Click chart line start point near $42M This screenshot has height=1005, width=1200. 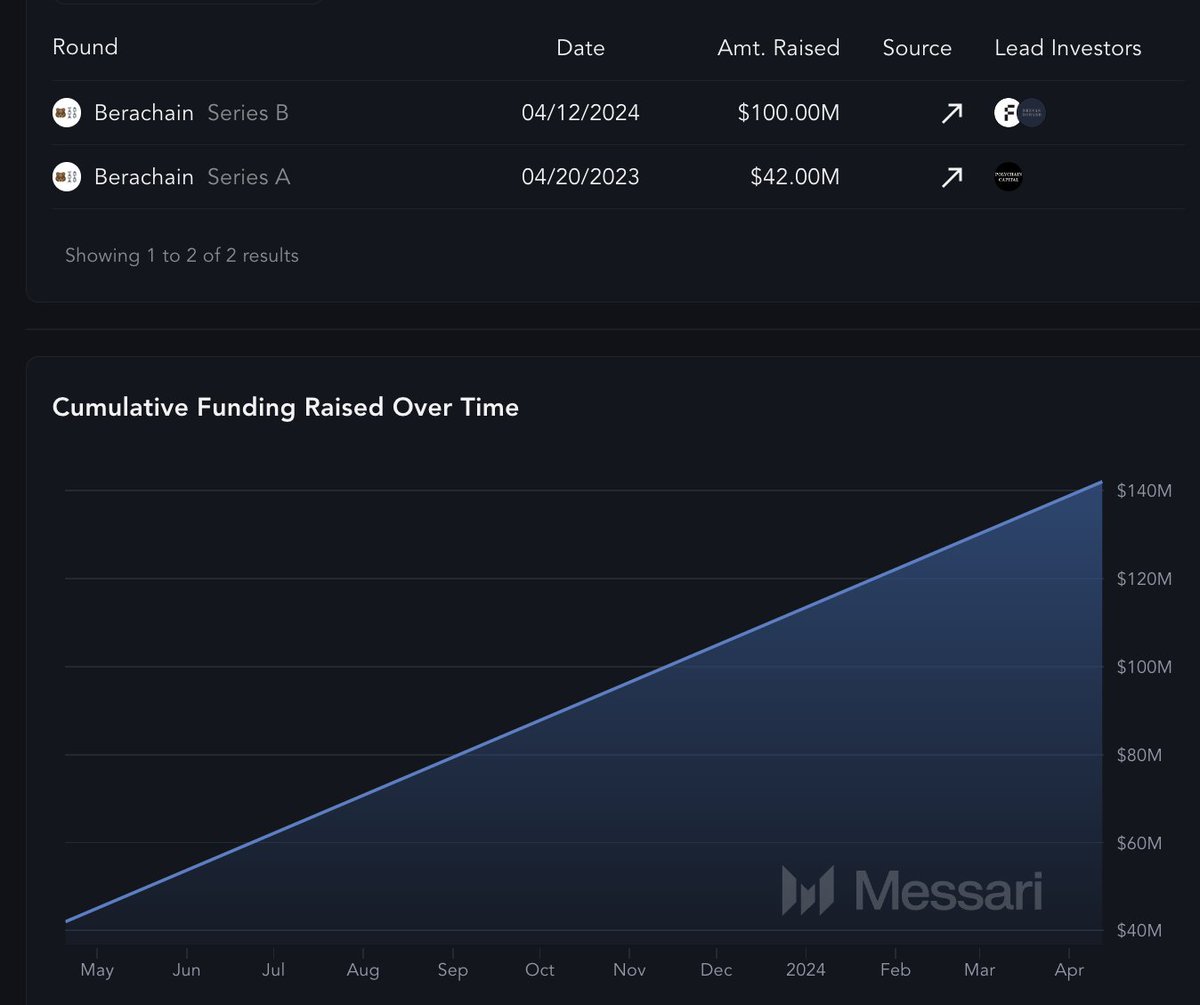(67, 921)
